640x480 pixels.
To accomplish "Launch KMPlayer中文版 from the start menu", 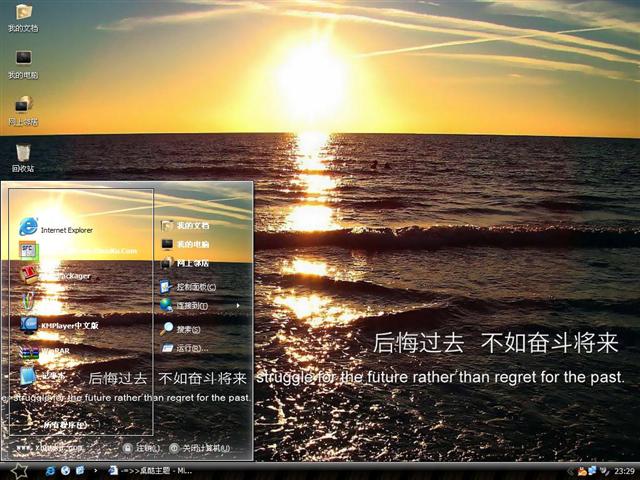I will click(x=59, y=325).
